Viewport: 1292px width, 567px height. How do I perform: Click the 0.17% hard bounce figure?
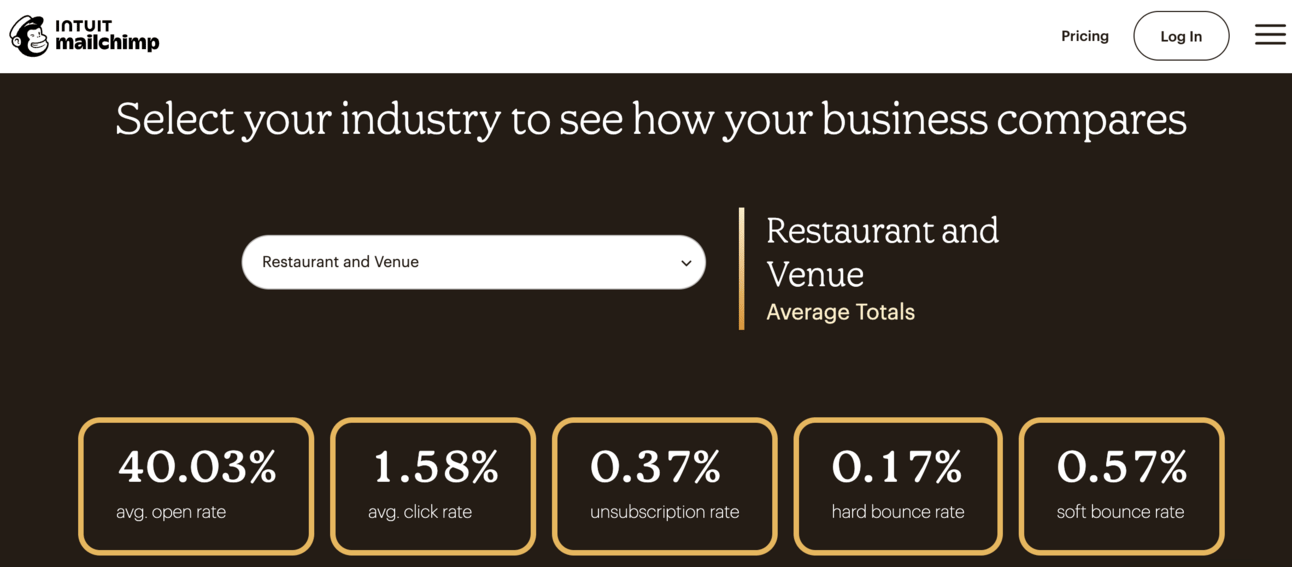click(897, 467)
